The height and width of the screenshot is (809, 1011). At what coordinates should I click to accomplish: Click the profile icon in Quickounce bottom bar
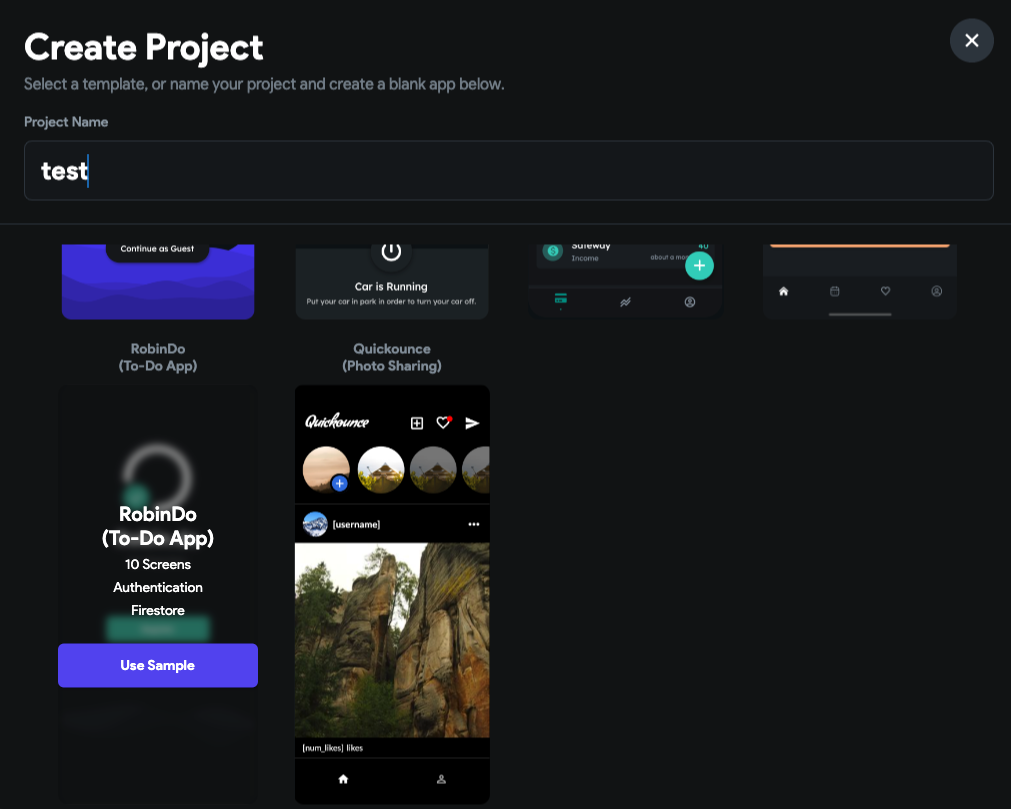[x=441, y=779]
